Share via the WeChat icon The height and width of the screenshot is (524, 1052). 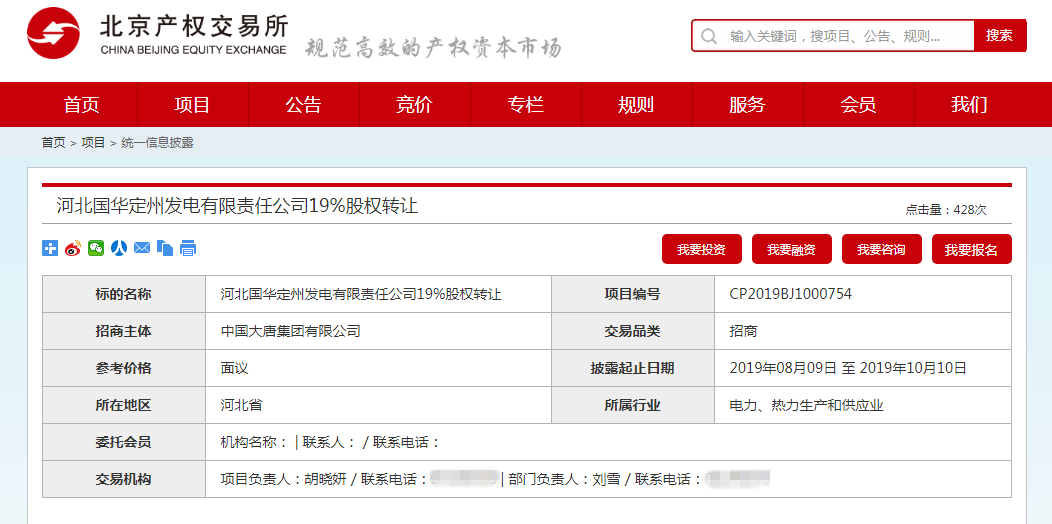click(96, 248)
